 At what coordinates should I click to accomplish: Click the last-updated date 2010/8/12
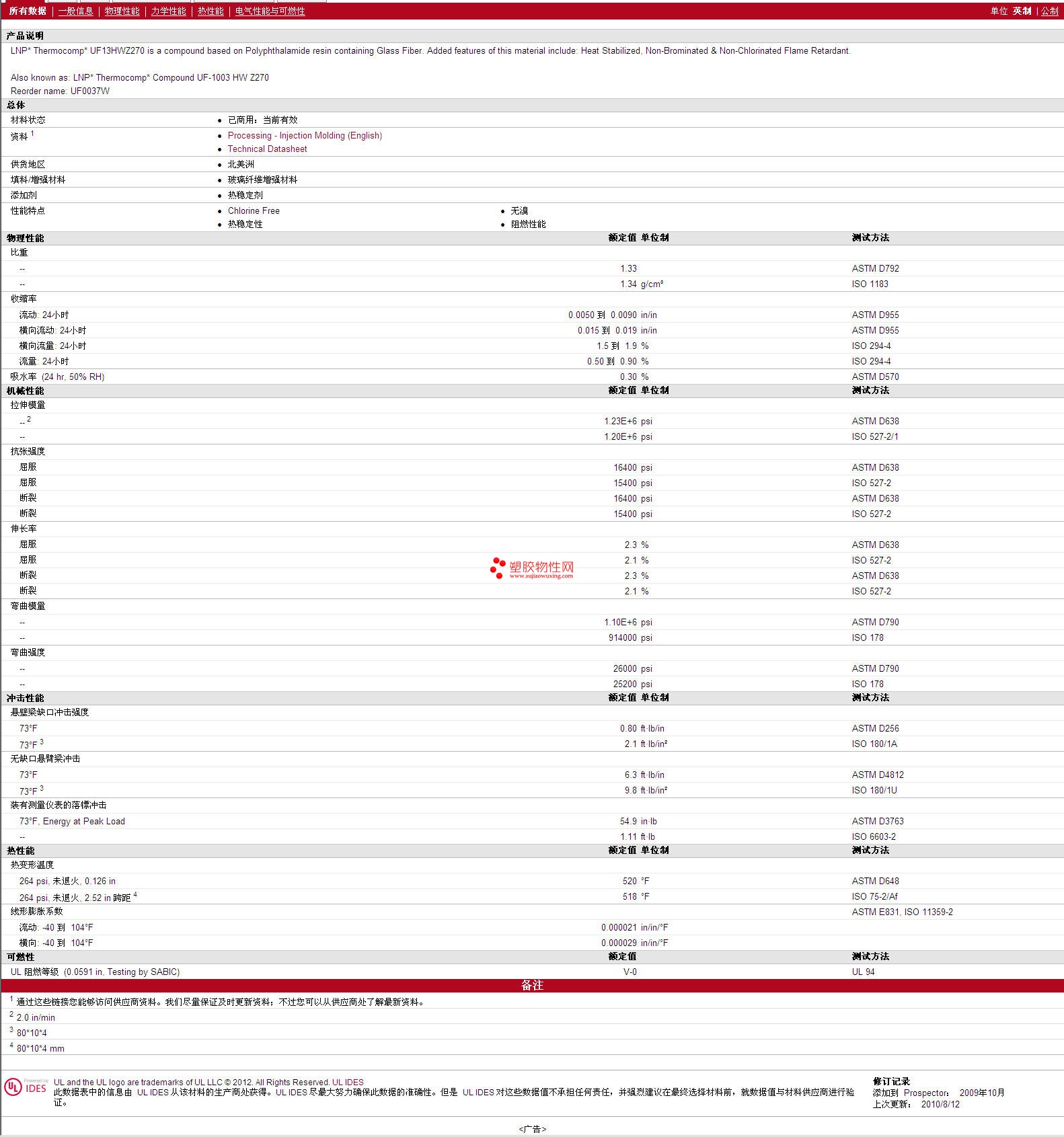940,1104
